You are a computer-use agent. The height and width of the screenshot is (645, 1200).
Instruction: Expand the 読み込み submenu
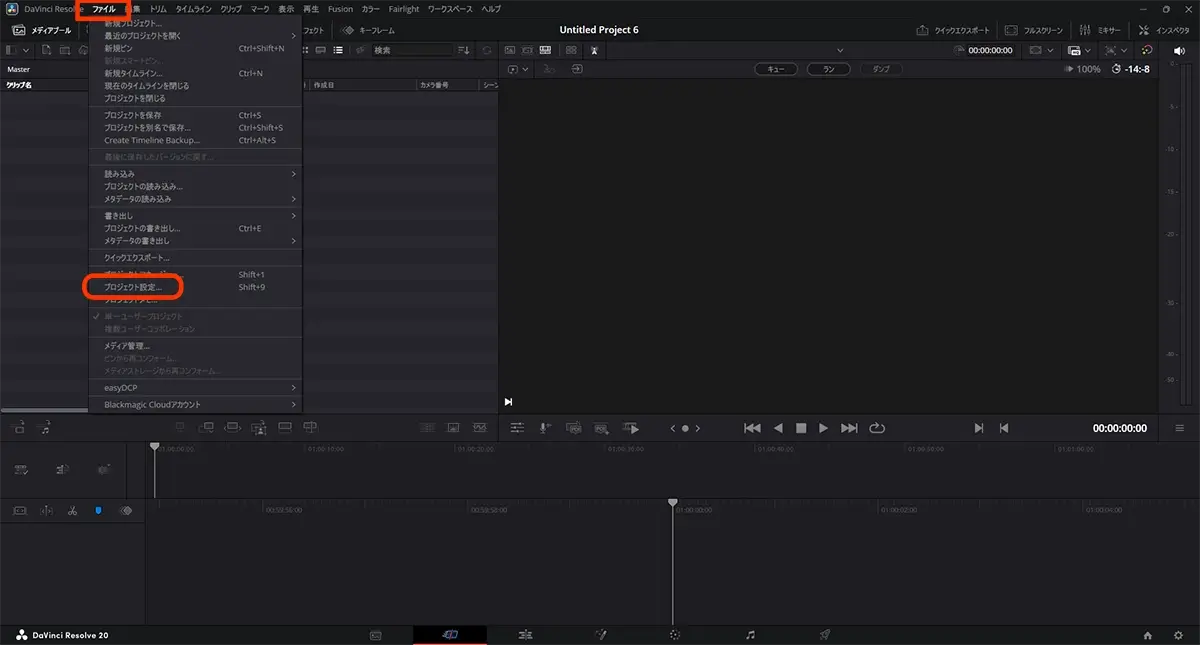(x=198, y=174)
